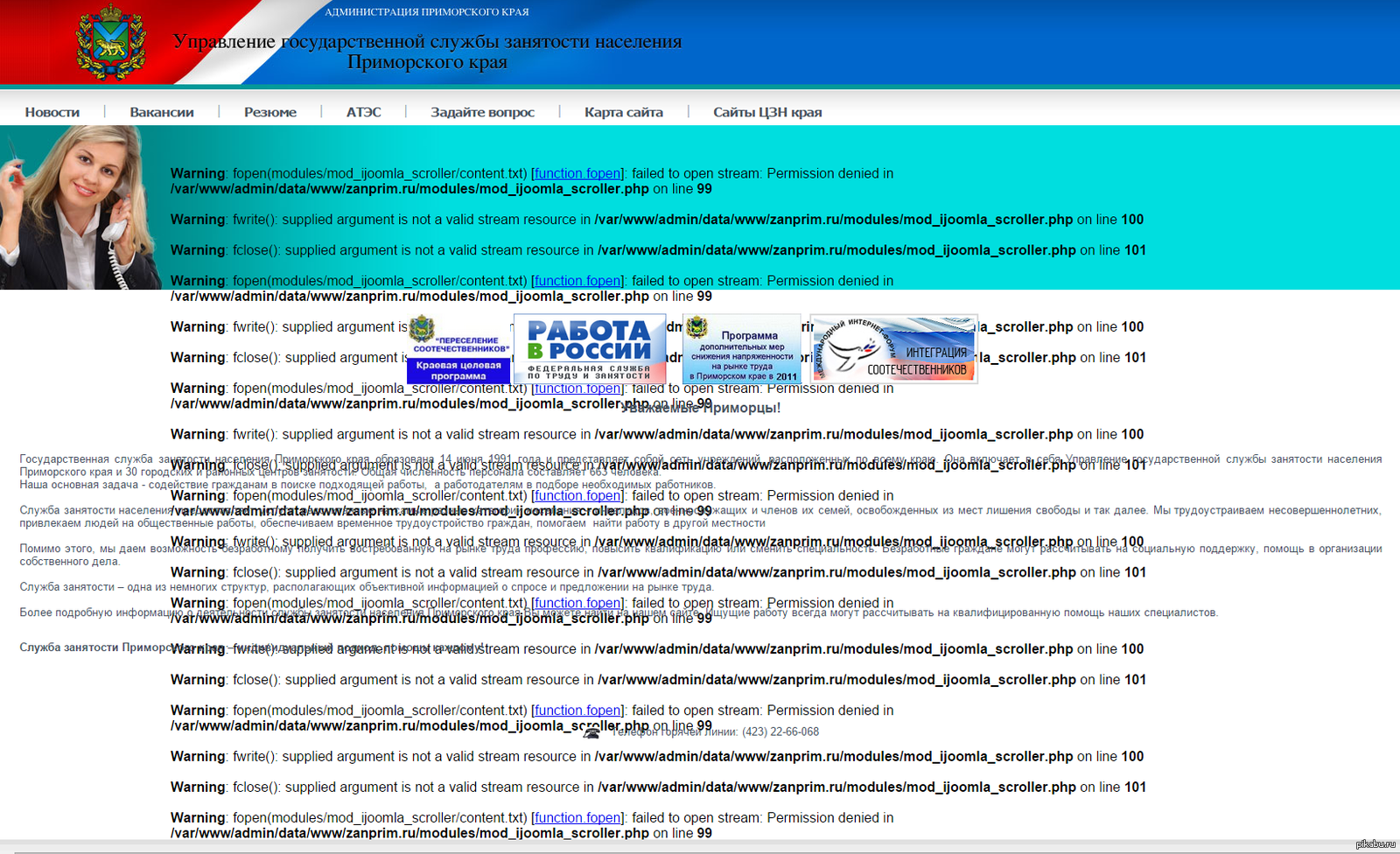1400x854 pixels.
Task: Click the header title Управление государственной службы занятости
Action: pyautogui.click(x=427, y=52)
